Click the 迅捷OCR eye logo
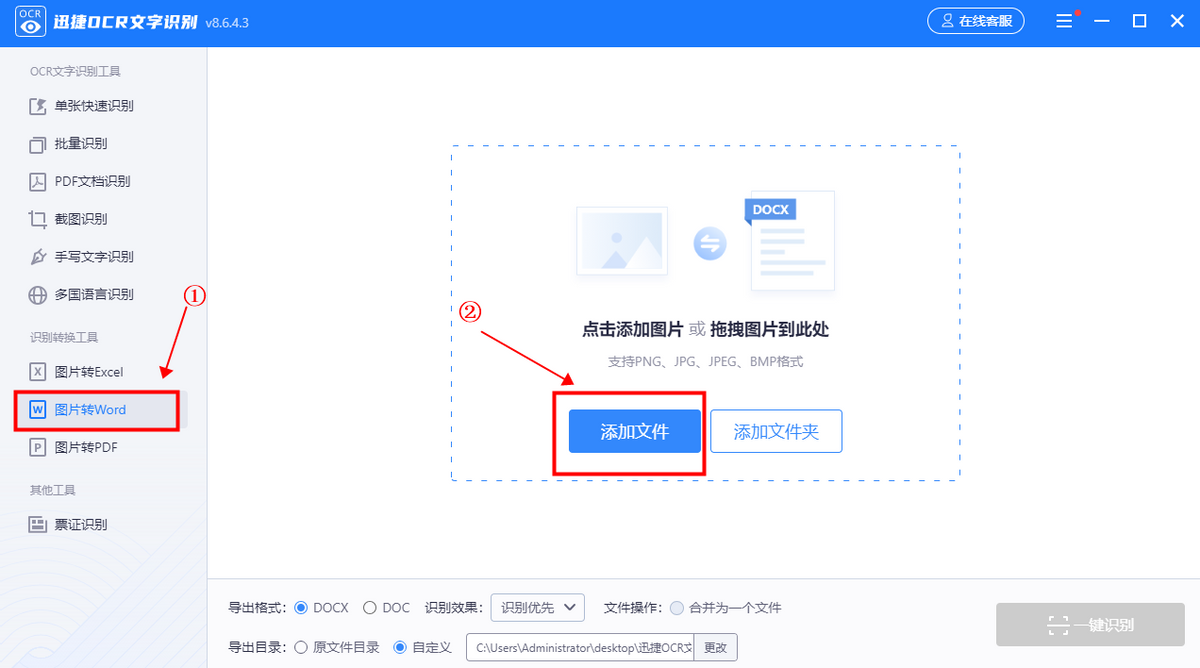1200x668 pixels. (30, 22)
